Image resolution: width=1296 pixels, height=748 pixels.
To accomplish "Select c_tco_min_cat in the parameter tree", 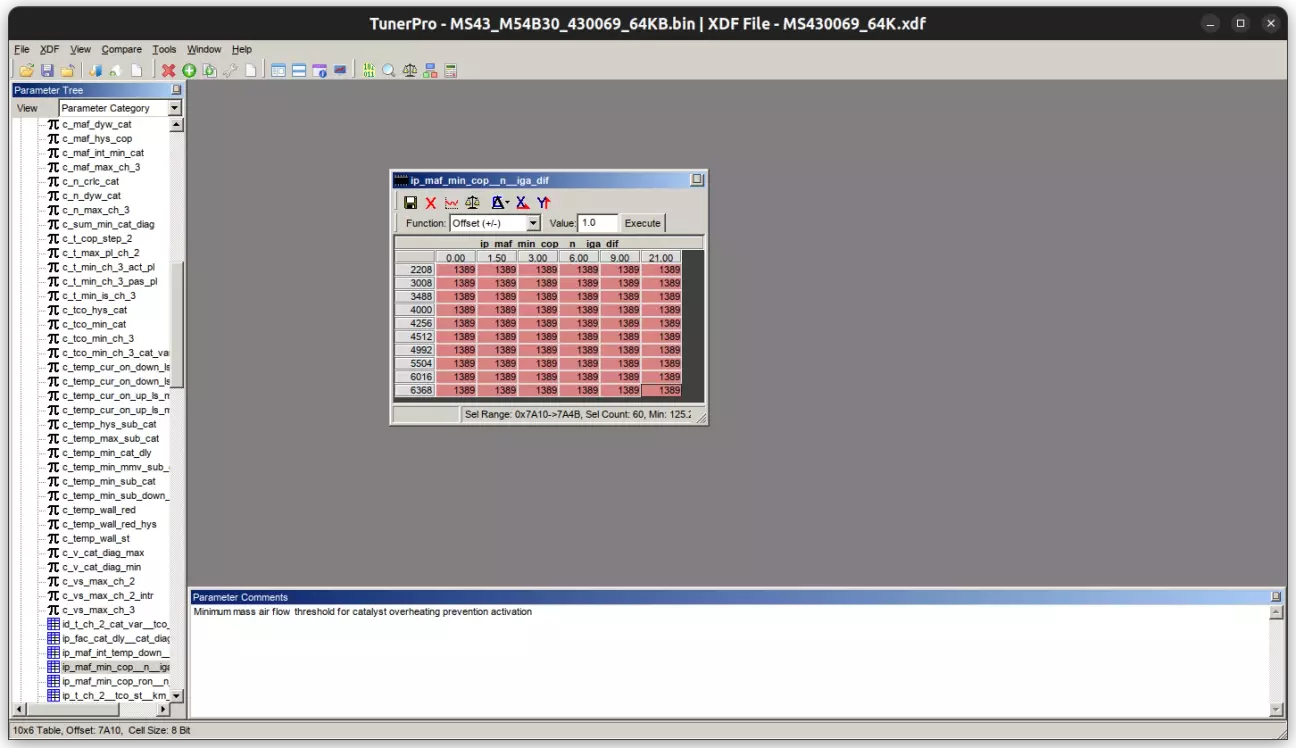I will (94, 324).
